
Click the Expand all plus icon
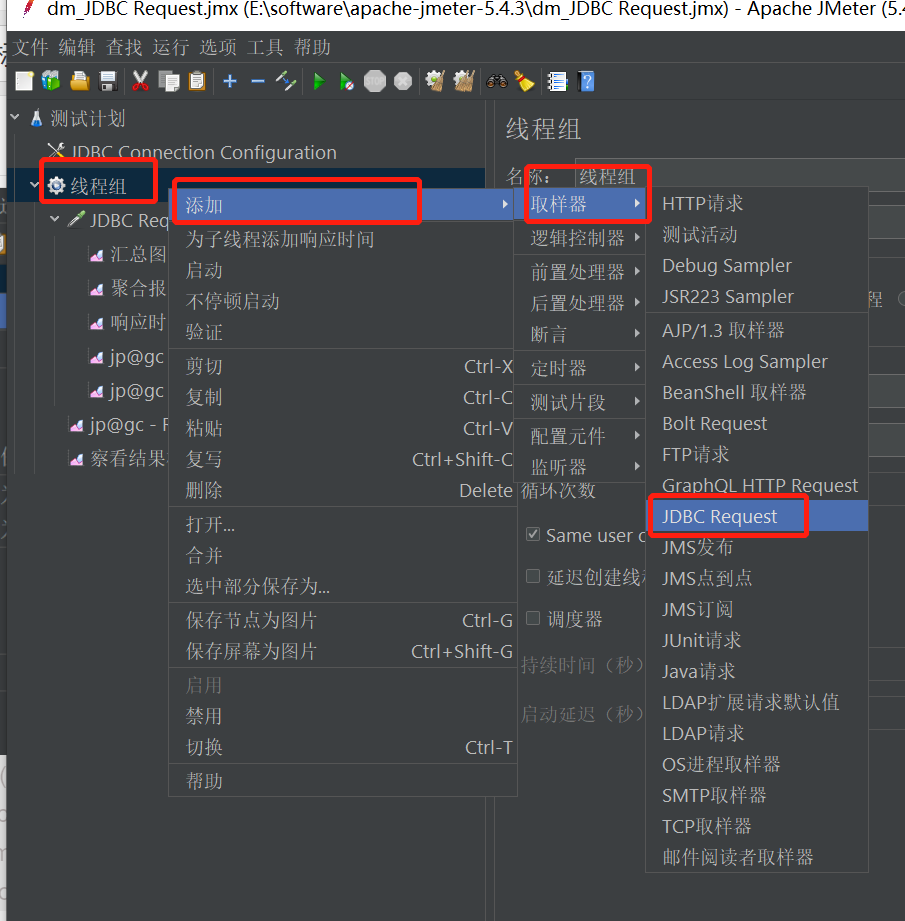click(230, 81)
